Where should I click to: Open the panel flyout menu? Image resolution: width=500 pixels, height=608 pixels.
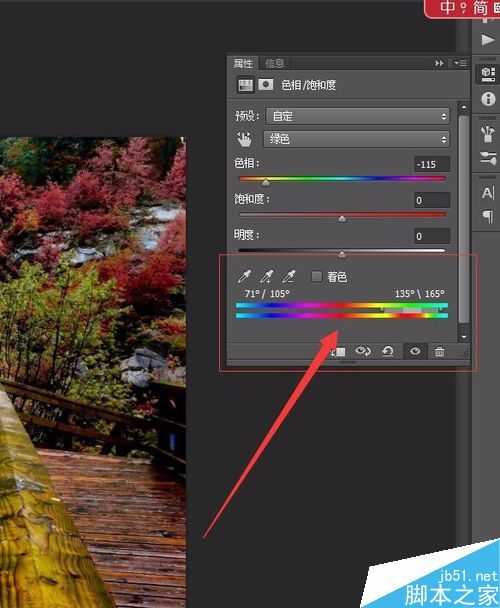[x=461, y=63]
